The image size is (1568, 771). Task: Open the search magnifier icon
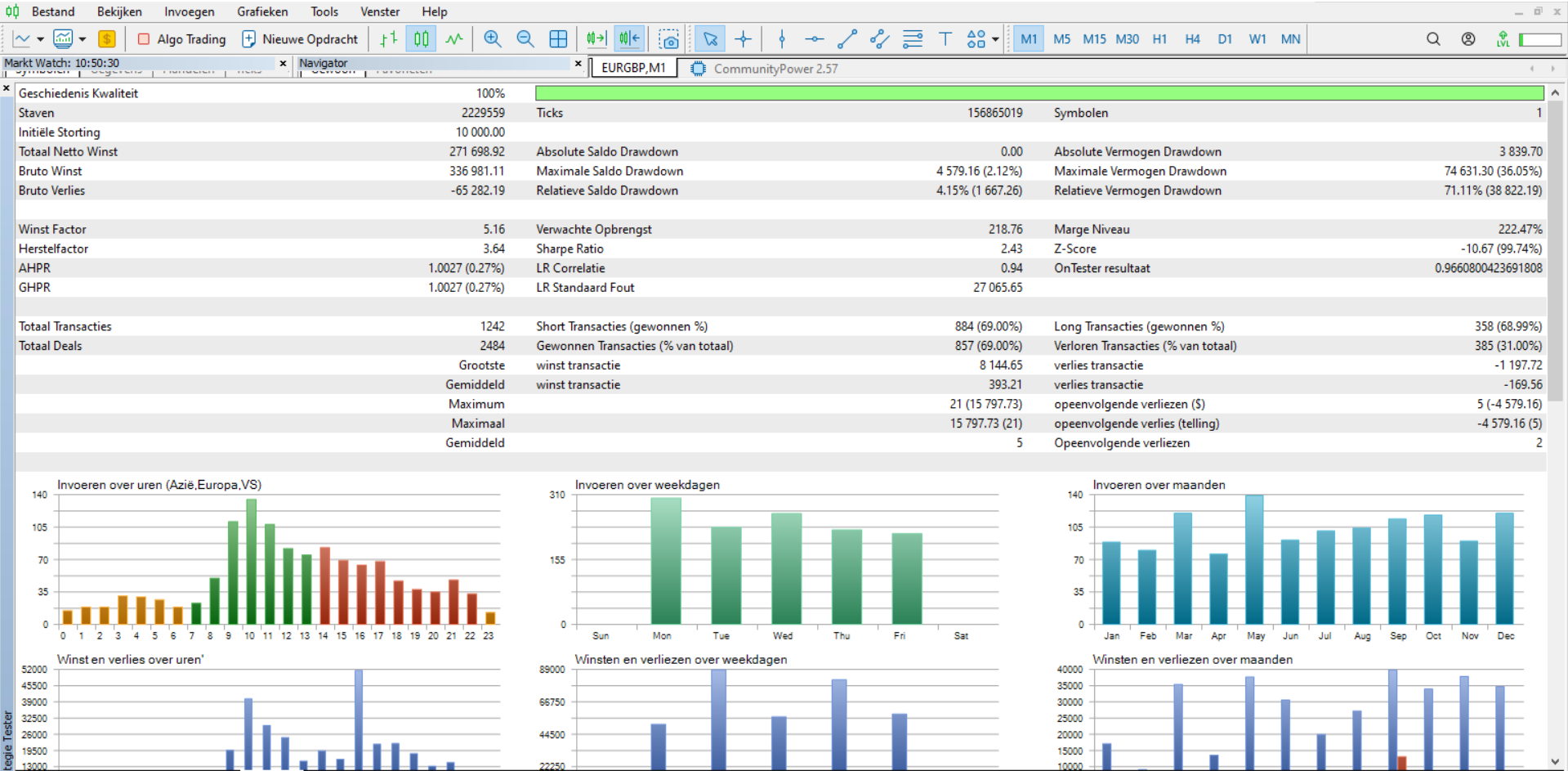point(1433,38)
